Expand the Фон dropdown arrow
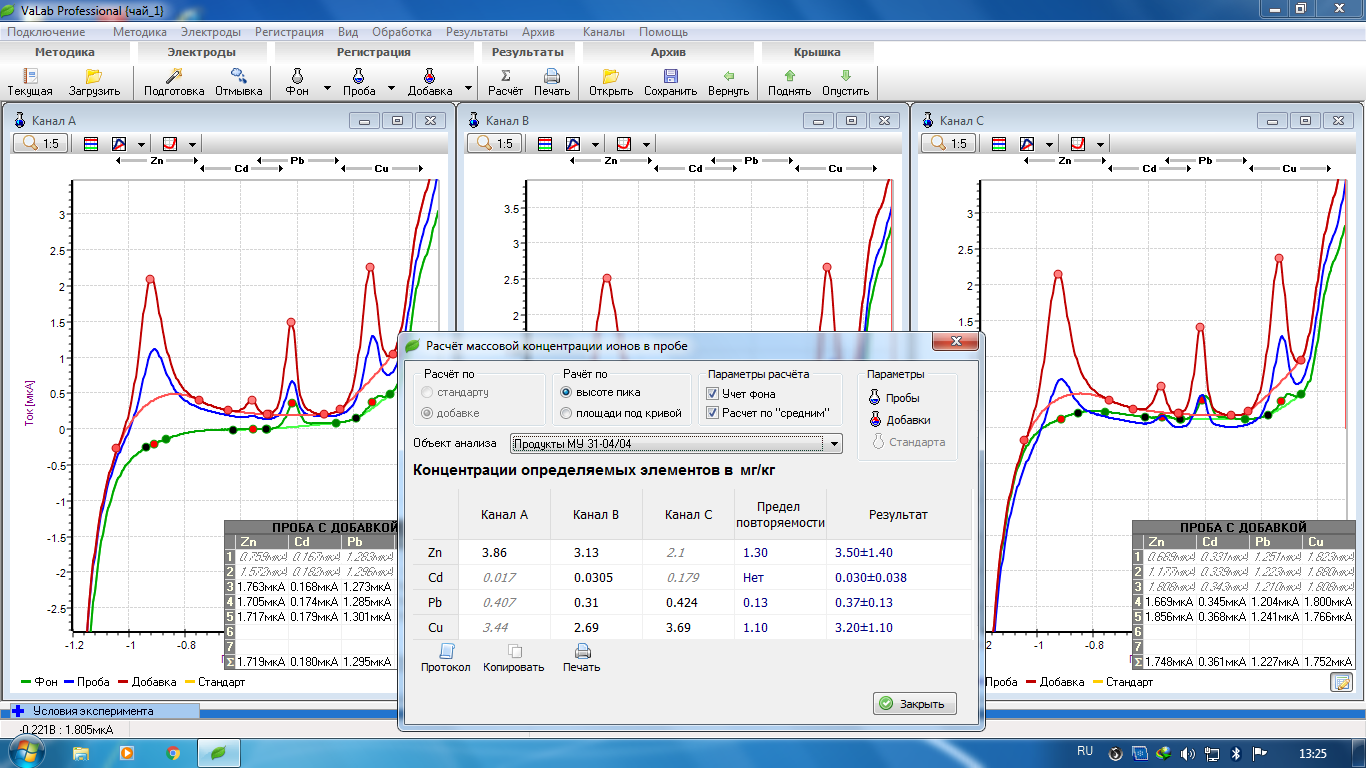The width and height of the screenshot is (1366, 768). (x=327, y=88)
